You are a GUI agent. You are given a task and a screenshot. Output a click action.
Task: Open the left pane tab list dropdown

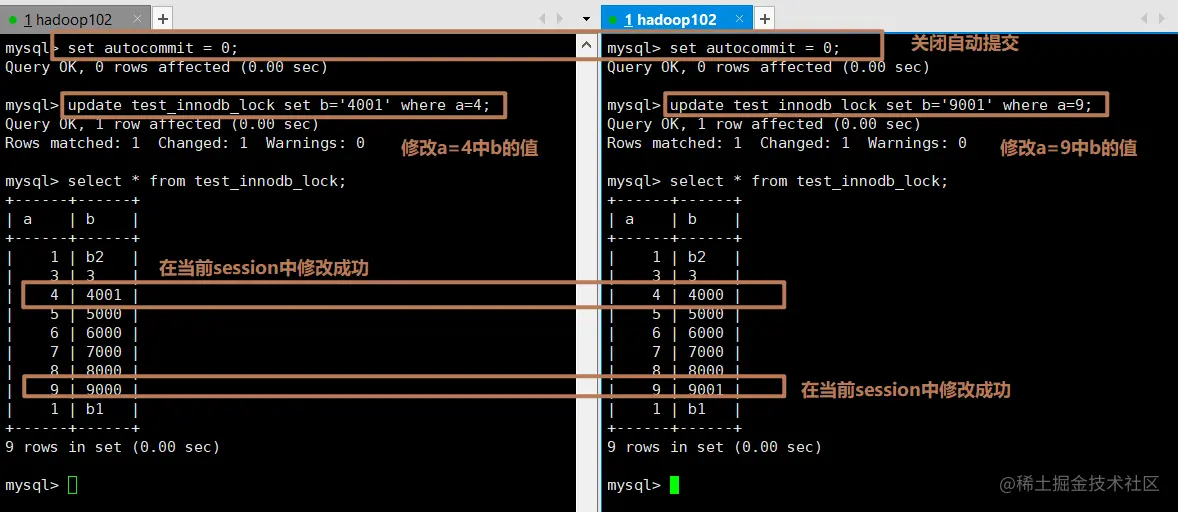(587, 18)
